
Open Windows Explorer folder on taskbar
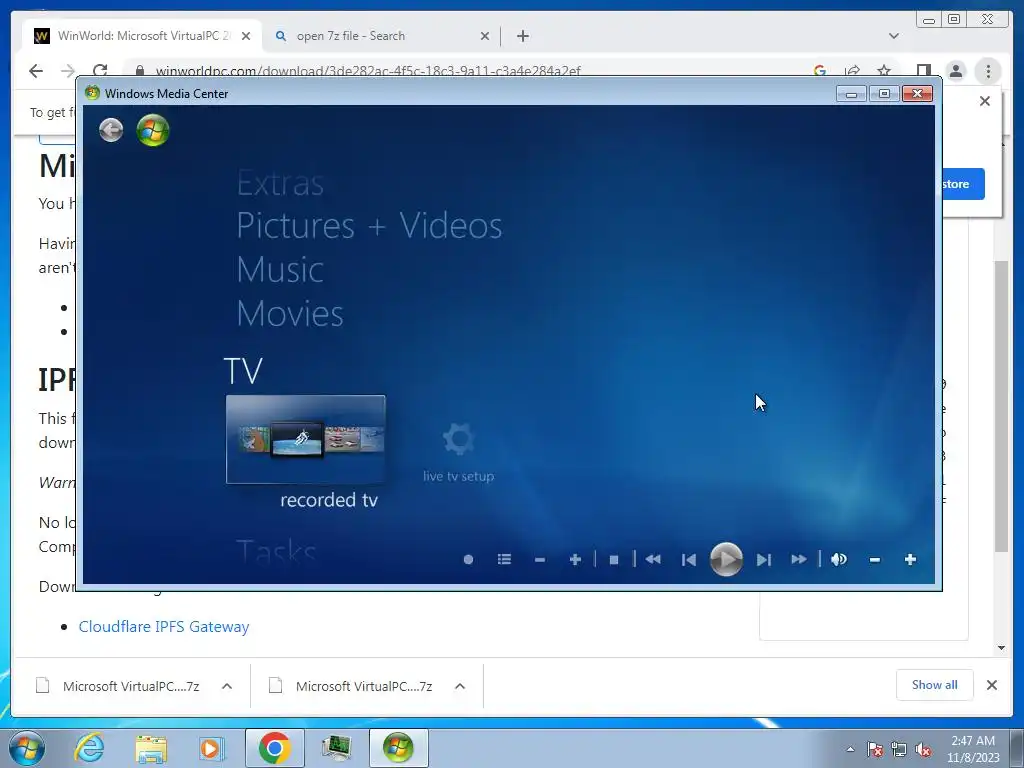pos(151,748)
